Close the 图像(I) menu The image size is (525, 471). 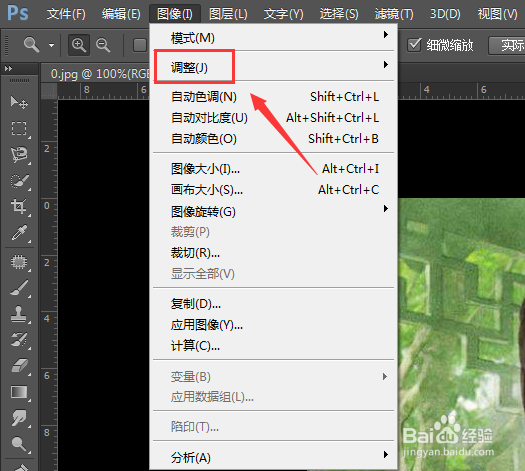(x=175, y=14)
